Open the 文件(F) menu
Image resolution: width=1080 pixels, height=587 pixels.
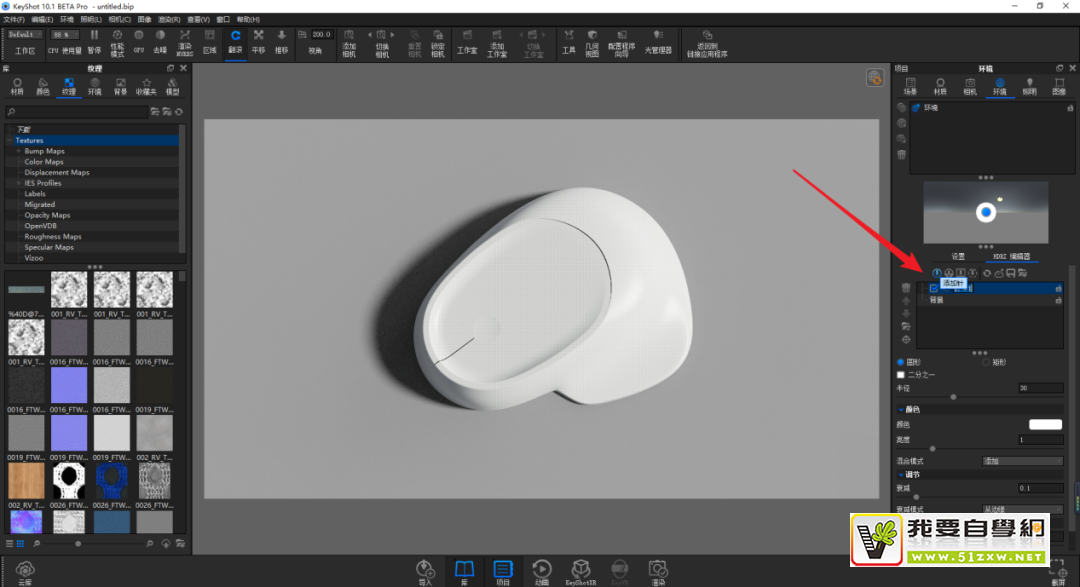pos(15,19)
